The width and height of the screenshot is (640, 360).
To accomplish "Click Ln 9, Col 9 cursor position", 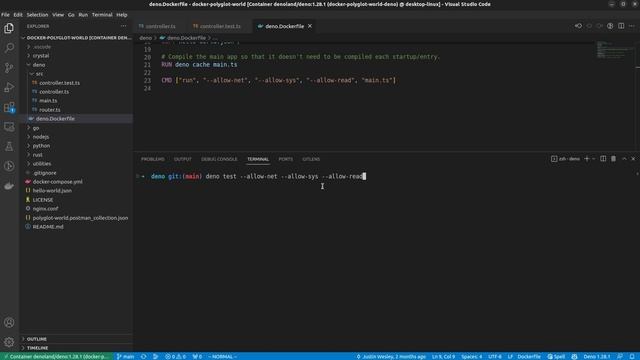I will pos(443,356).
